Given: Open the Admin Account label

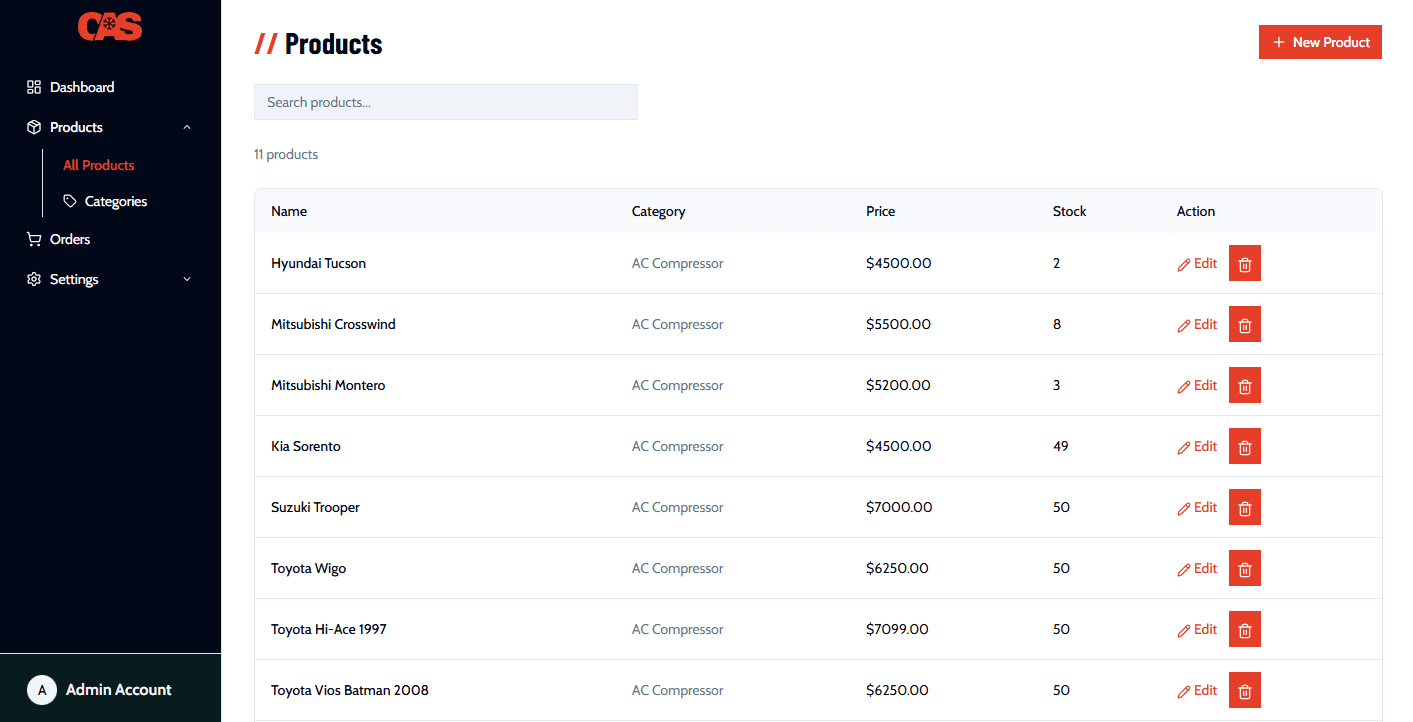Looking at the screenshot, I should point(119,690).
